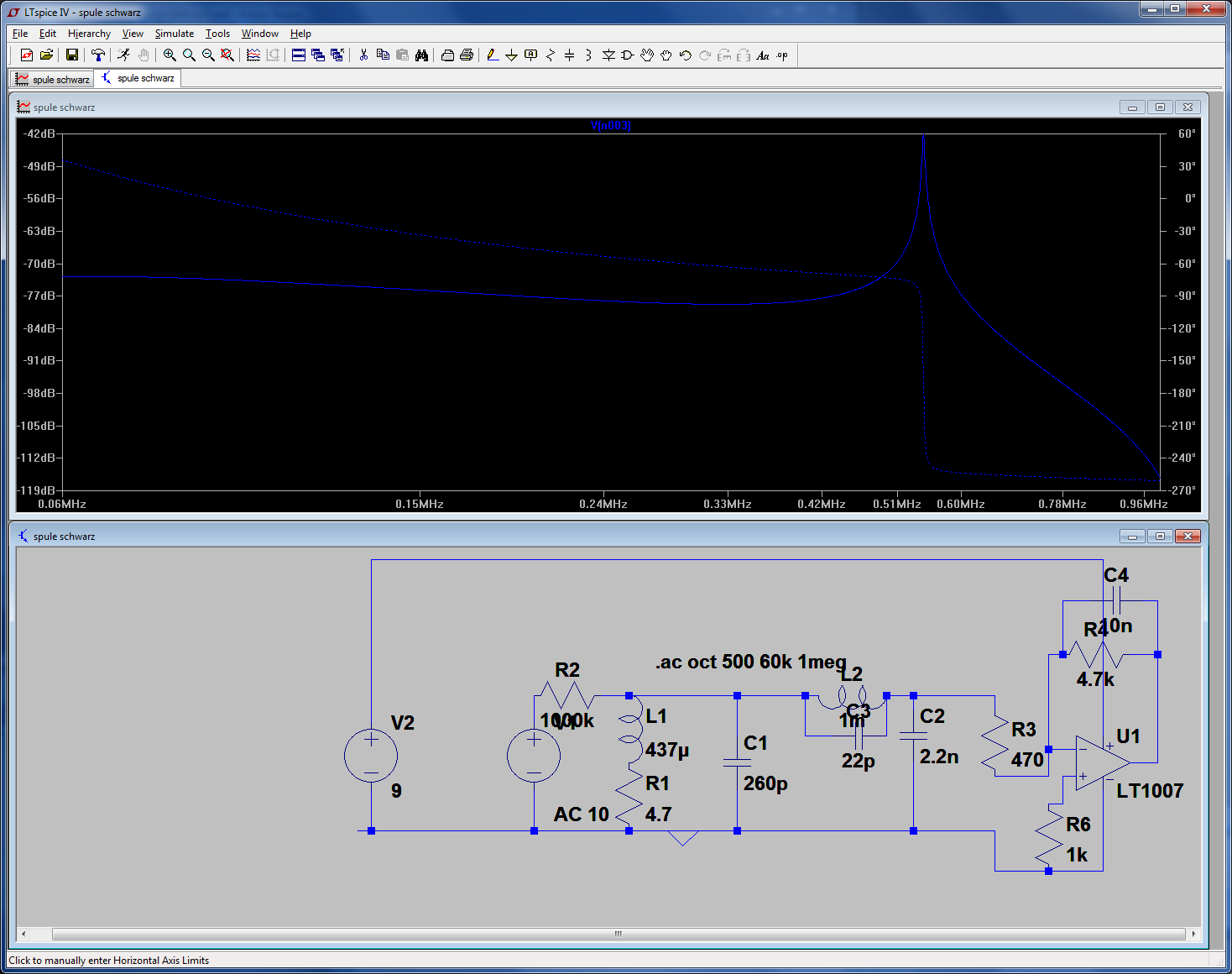Cascade windows using the toolbar icon

coord(318,55)
